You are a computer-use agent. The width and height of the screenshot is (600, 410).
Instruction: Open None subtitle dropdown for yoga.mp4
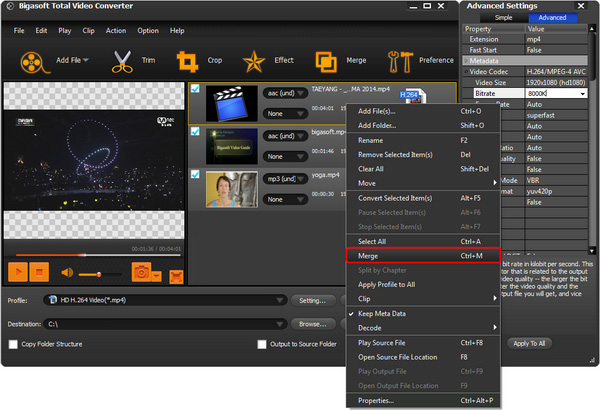coord(285,199)
